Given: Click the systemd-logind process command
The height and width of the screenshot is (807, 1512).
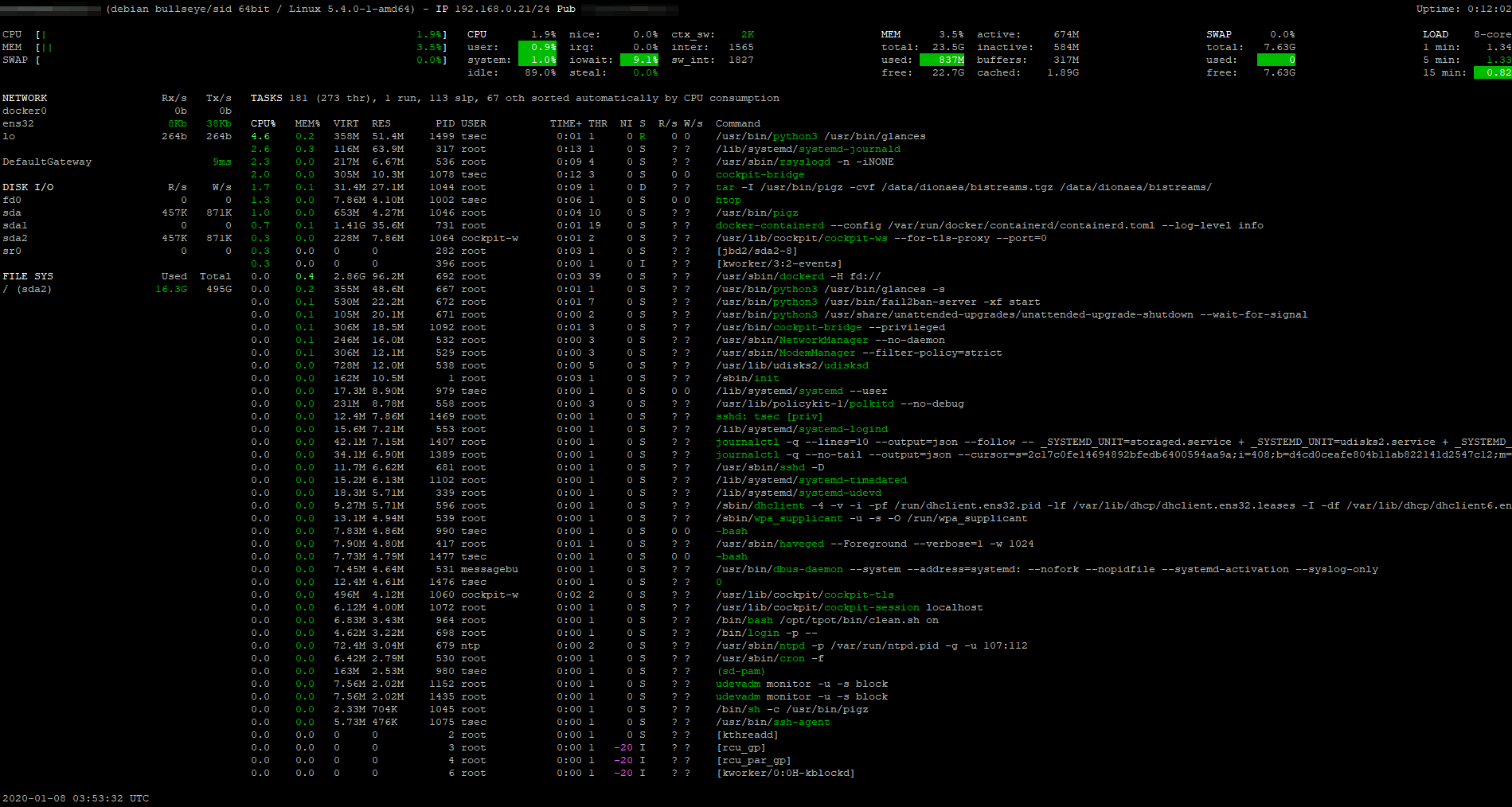Looking at the screenshot, I should pos(802,429).
